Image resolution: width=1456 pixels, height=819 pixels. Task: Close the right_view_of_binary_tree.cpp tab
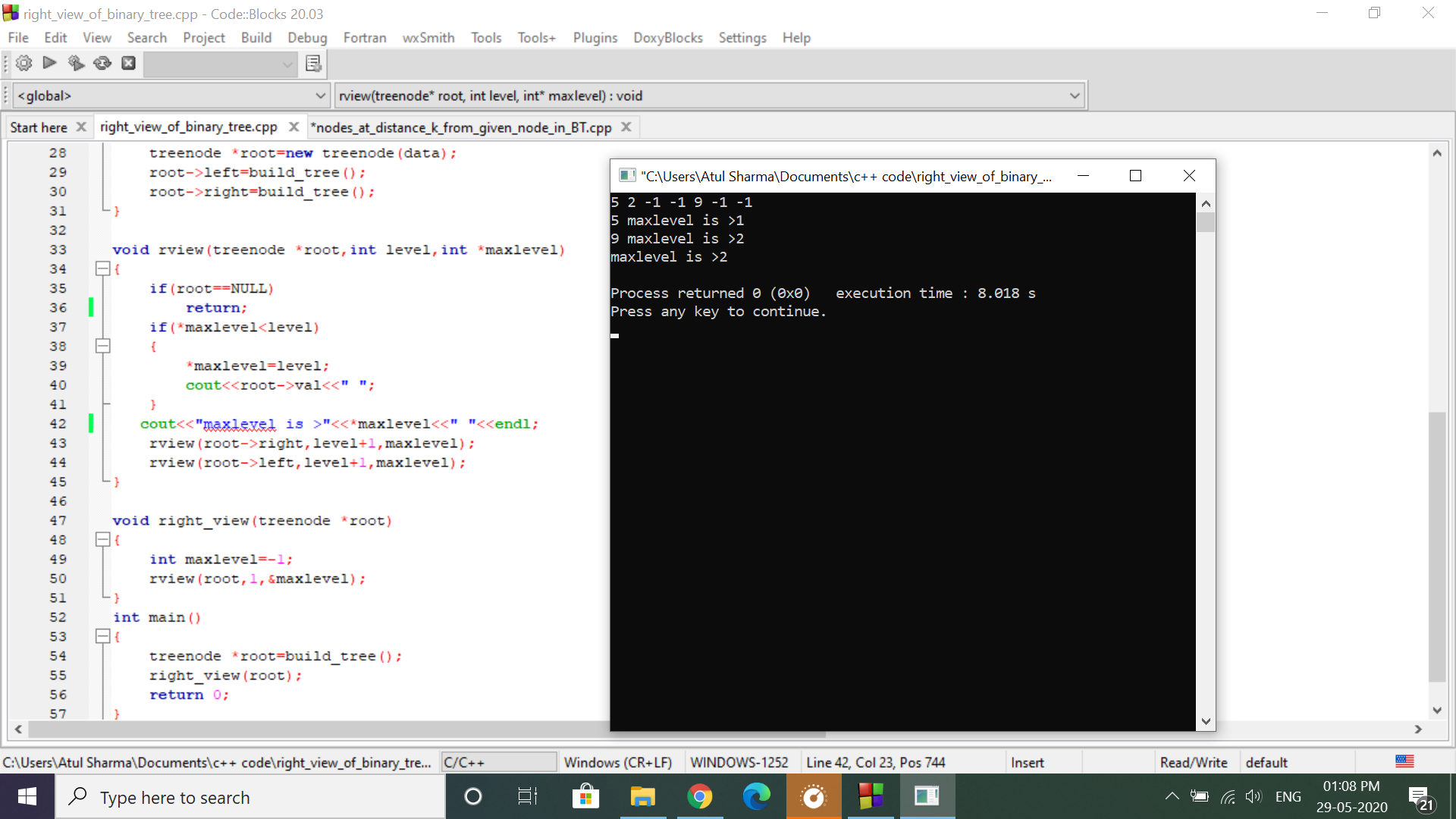point(293,127)
